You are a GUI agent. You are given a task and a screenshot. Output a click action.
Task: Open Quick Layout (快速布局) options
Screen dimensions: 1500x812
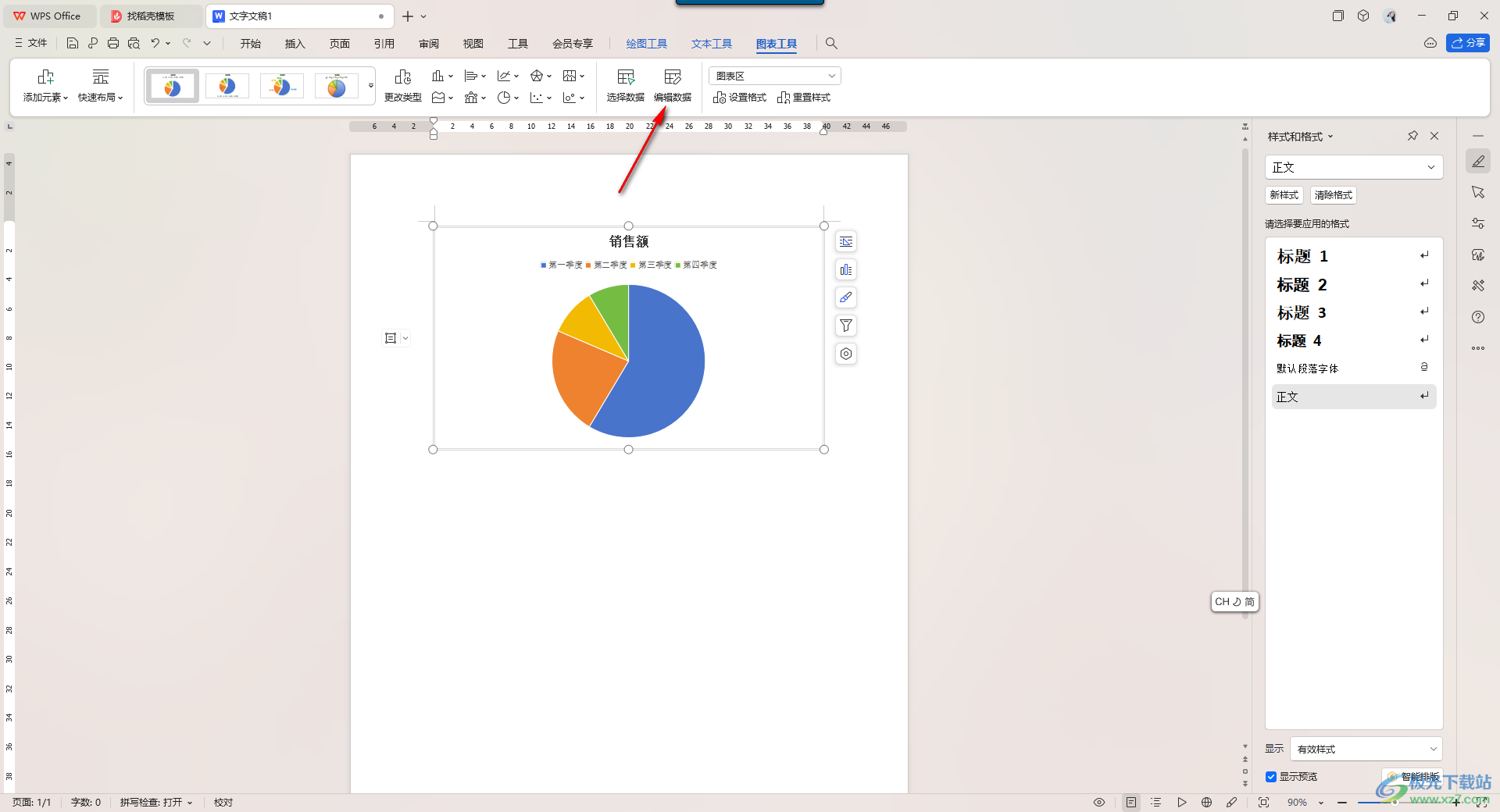(x=101, y=85)
